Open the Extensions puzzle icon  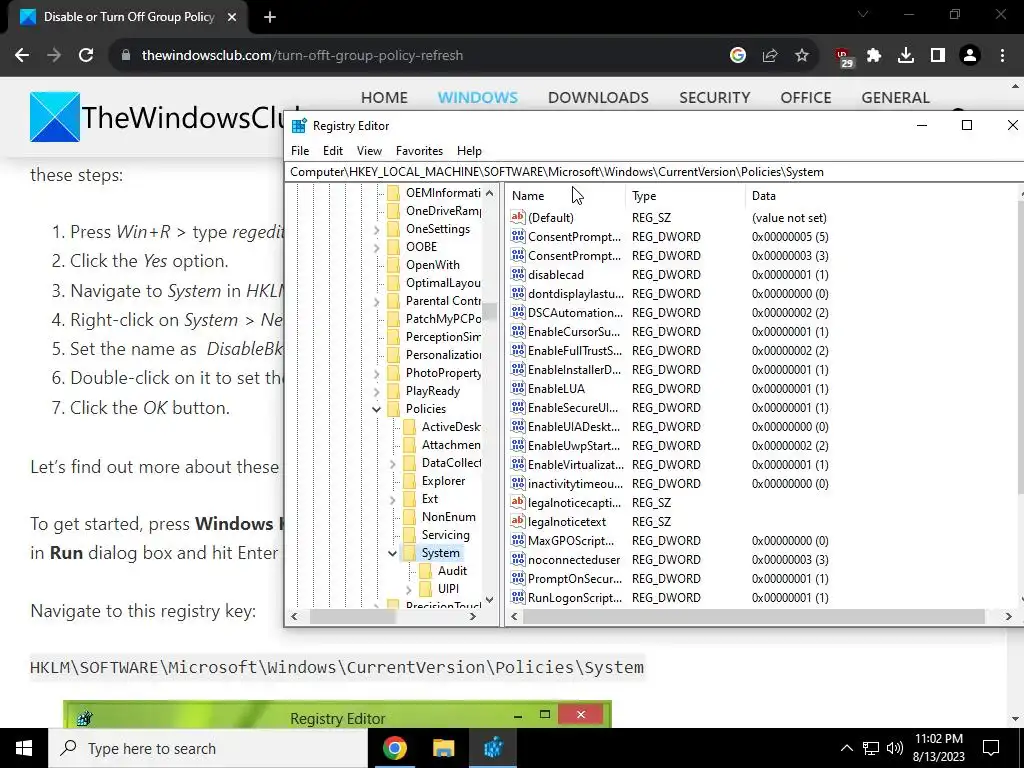coord(874,56)
